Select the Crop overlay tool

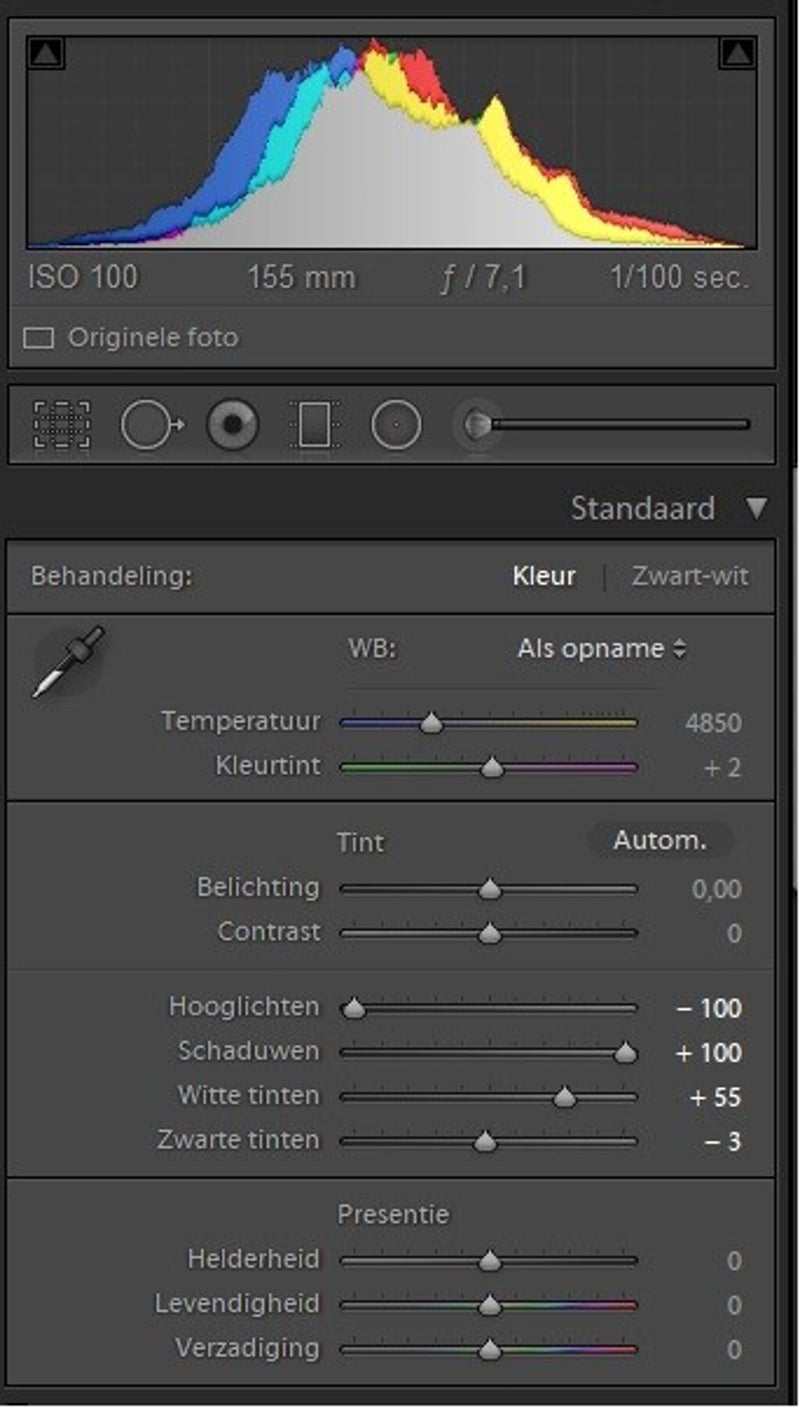click(62, 425)
